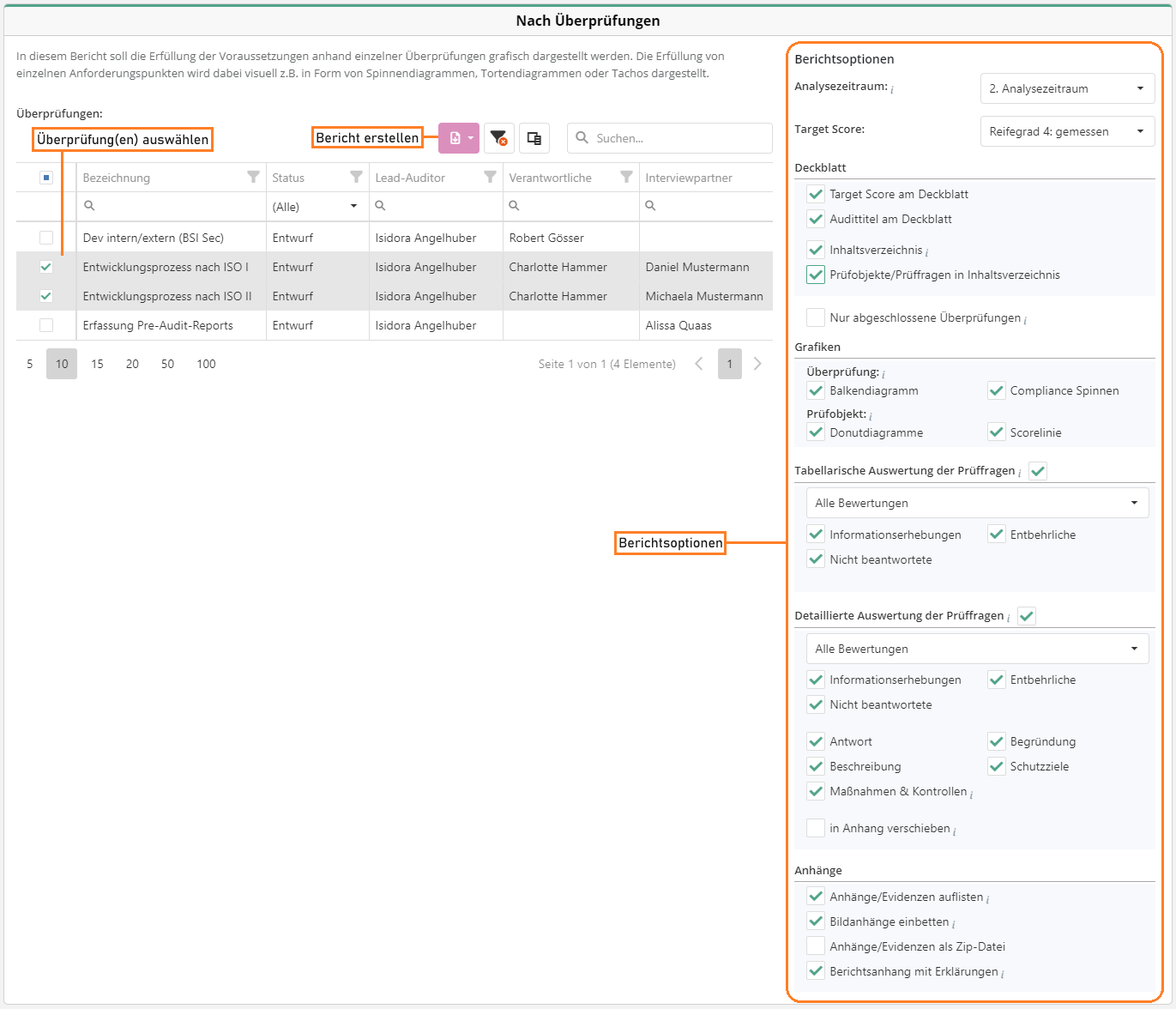This screenshot has height=1009, width=1176.
Task: Uncheck Compliance Spinnen graphic option
Action: coord(996,390)
